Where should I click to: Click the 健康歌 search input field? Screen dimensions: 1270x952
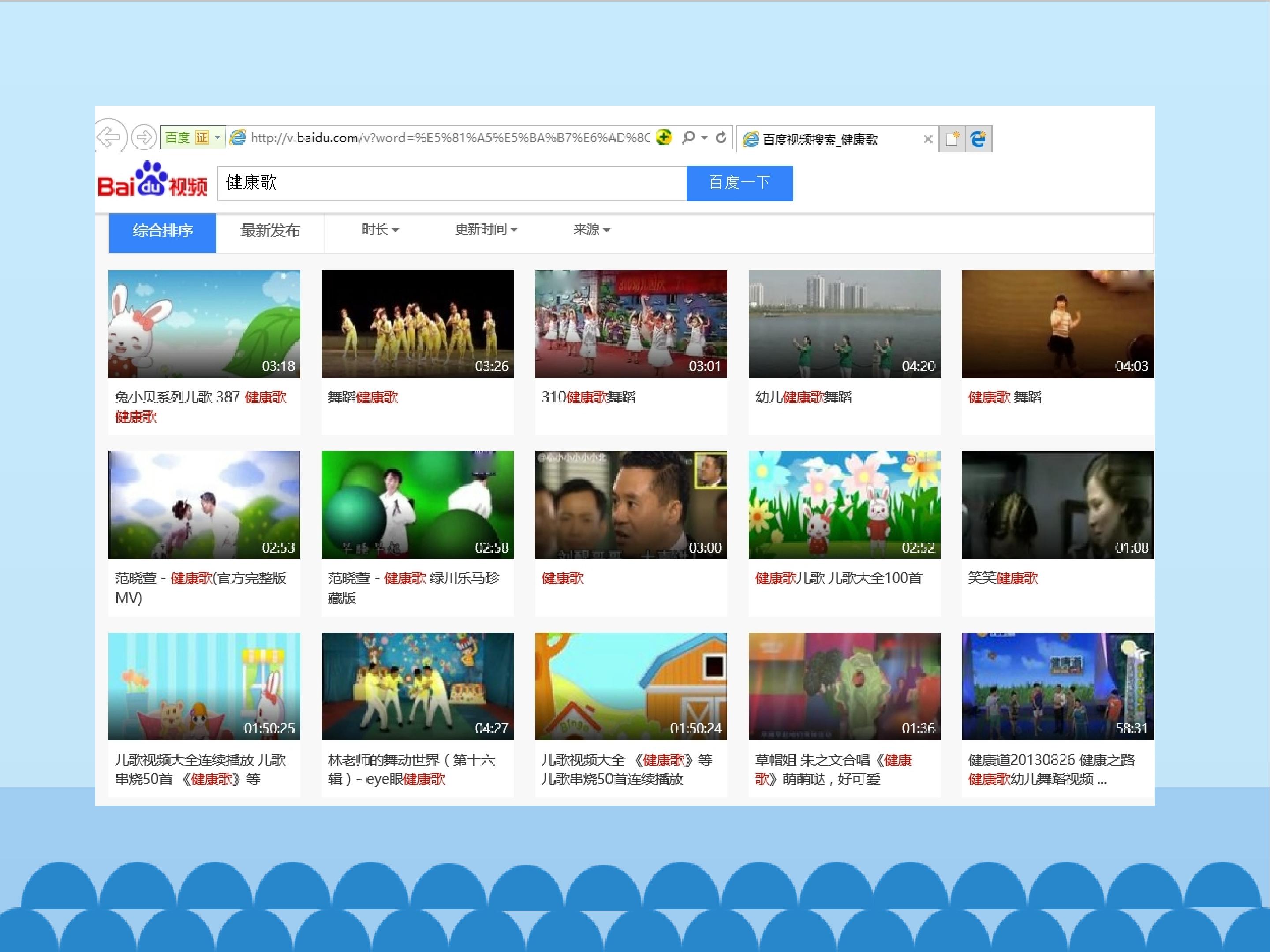click(452, 183)
